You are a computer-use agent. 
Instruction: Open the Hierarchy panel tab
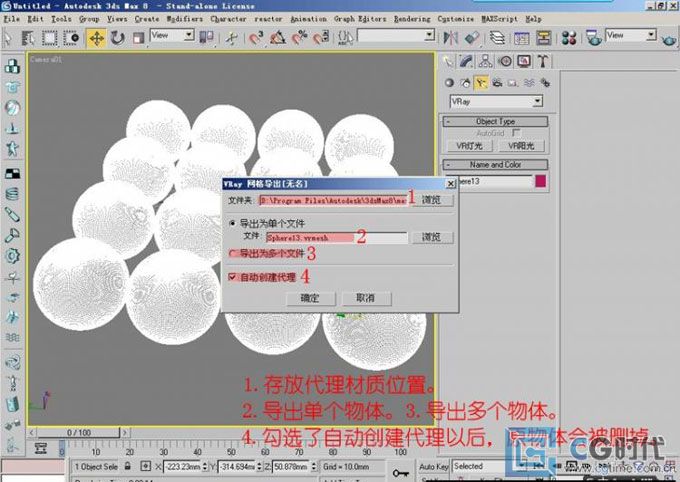(x=485, y=61)
